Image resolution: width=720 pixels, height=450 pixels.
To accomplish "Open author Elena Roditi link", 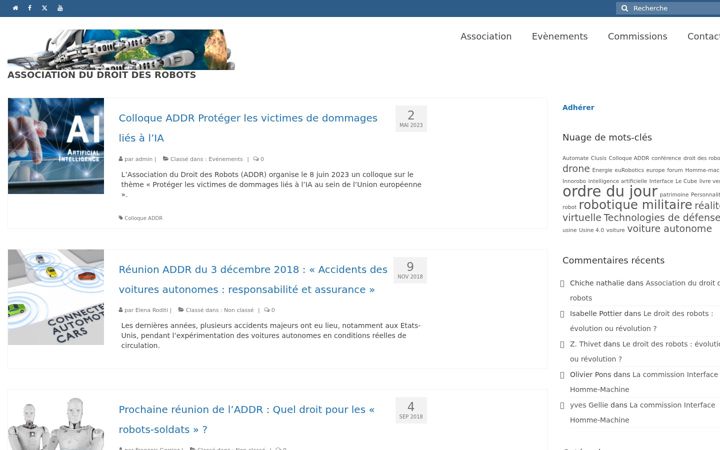I will point(152,310).
